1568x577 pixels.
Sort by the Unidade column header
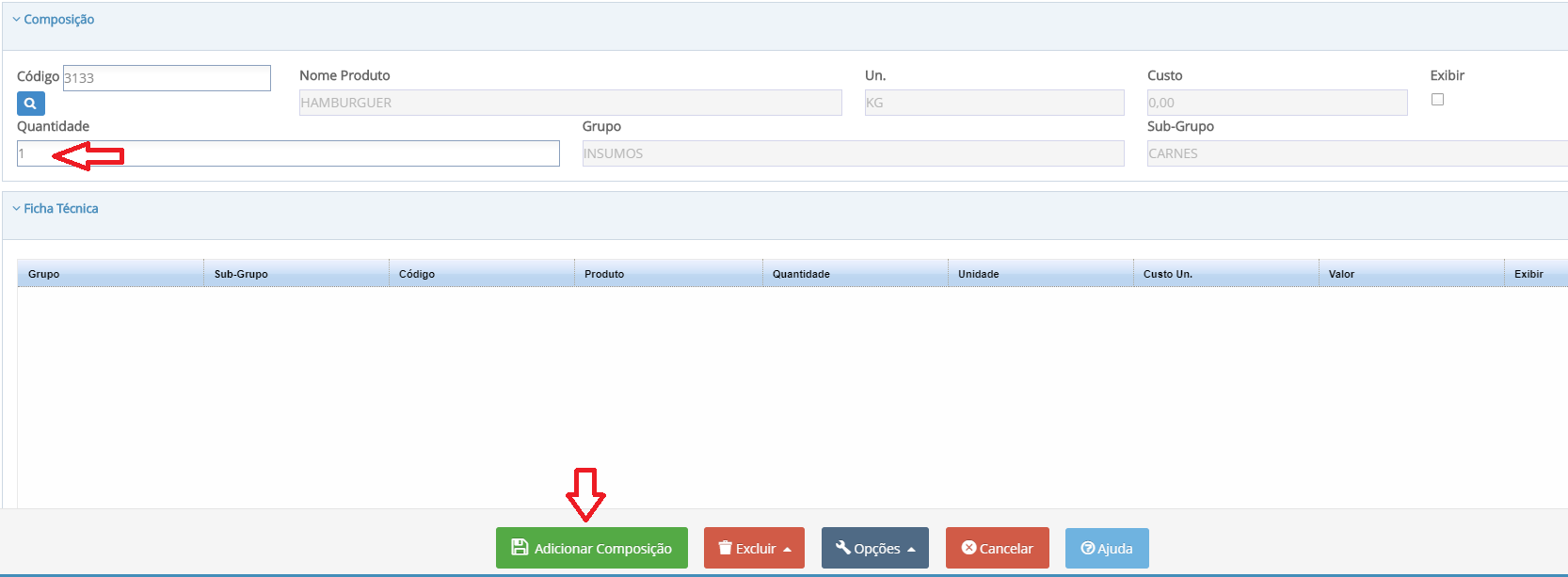point(1041,274)
